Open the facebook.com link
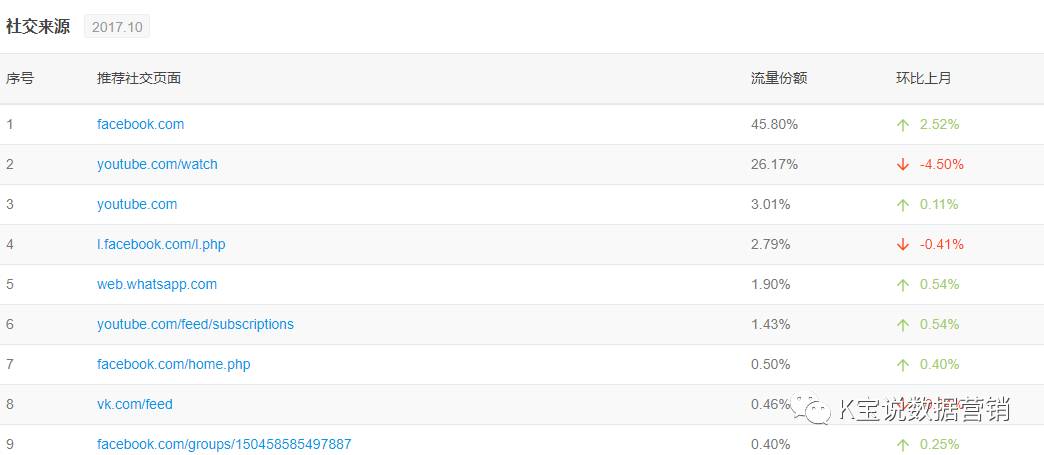 (140, 124)
